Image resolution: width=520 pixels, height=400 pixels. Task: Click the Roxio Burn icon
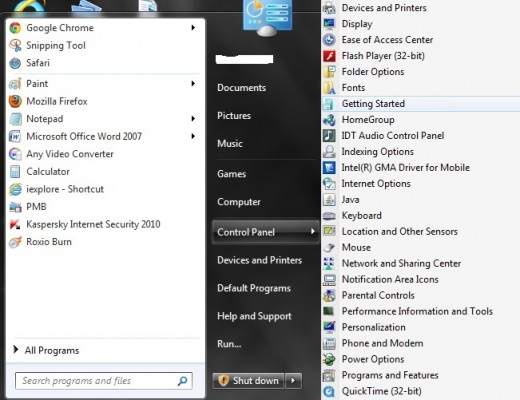coord(15,242)
